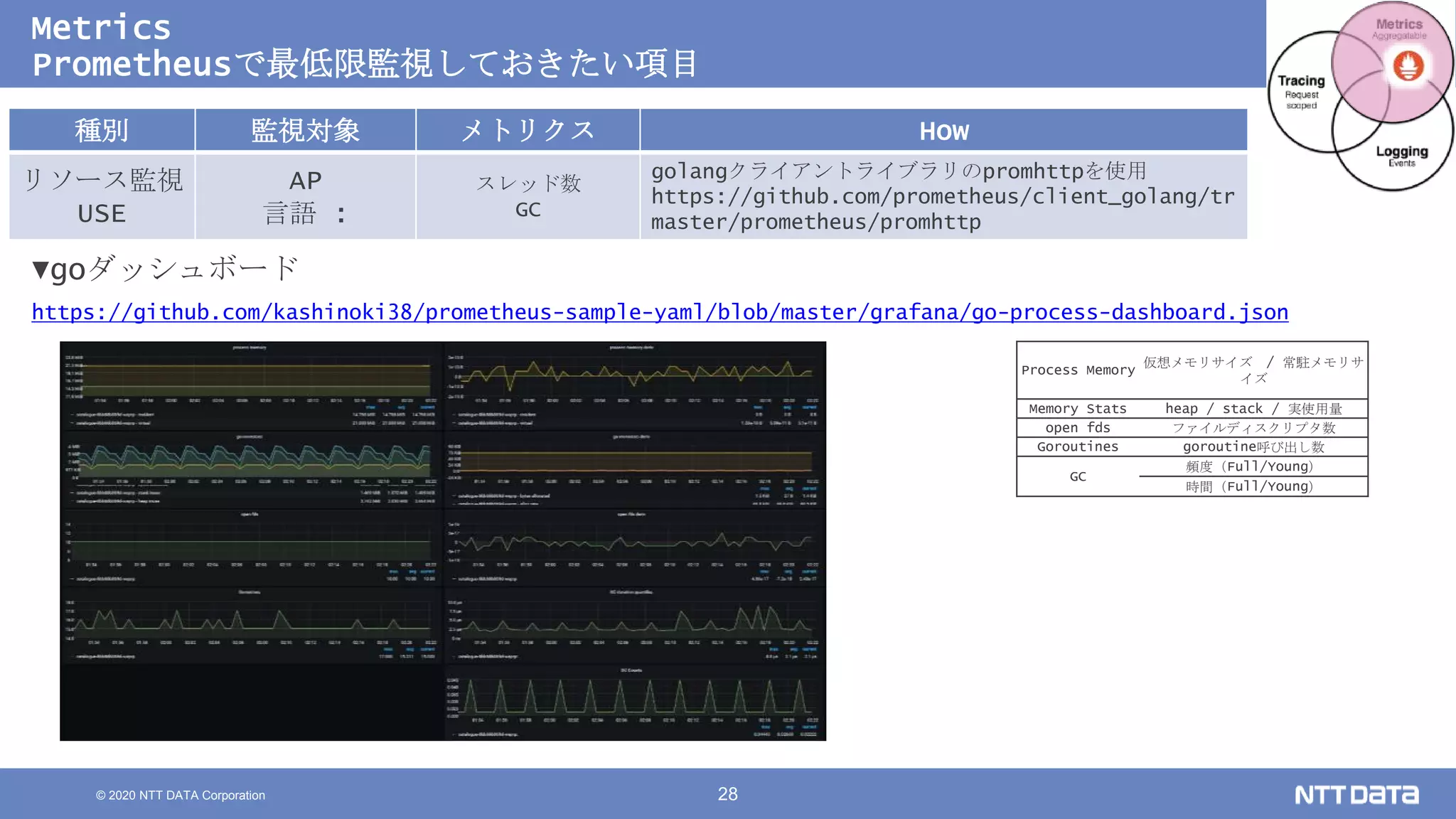Click the 'スレッド数 GC' metrics cell

(528, 197)
